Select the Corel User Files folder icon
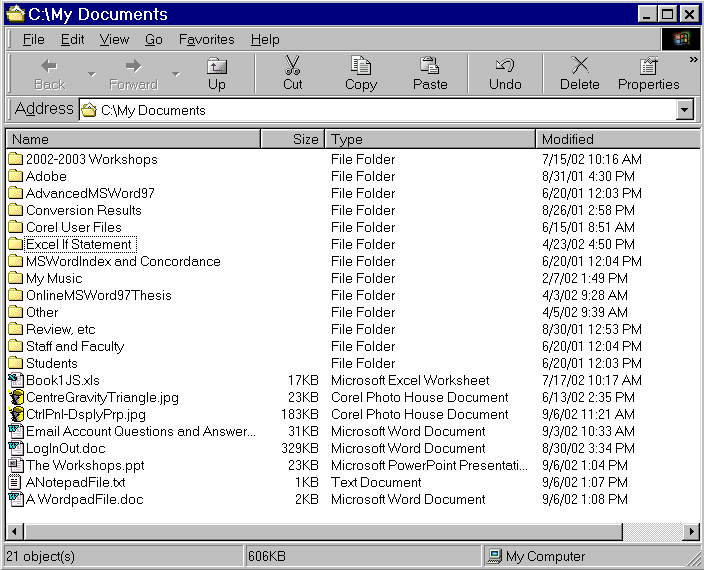 point(16,227)
